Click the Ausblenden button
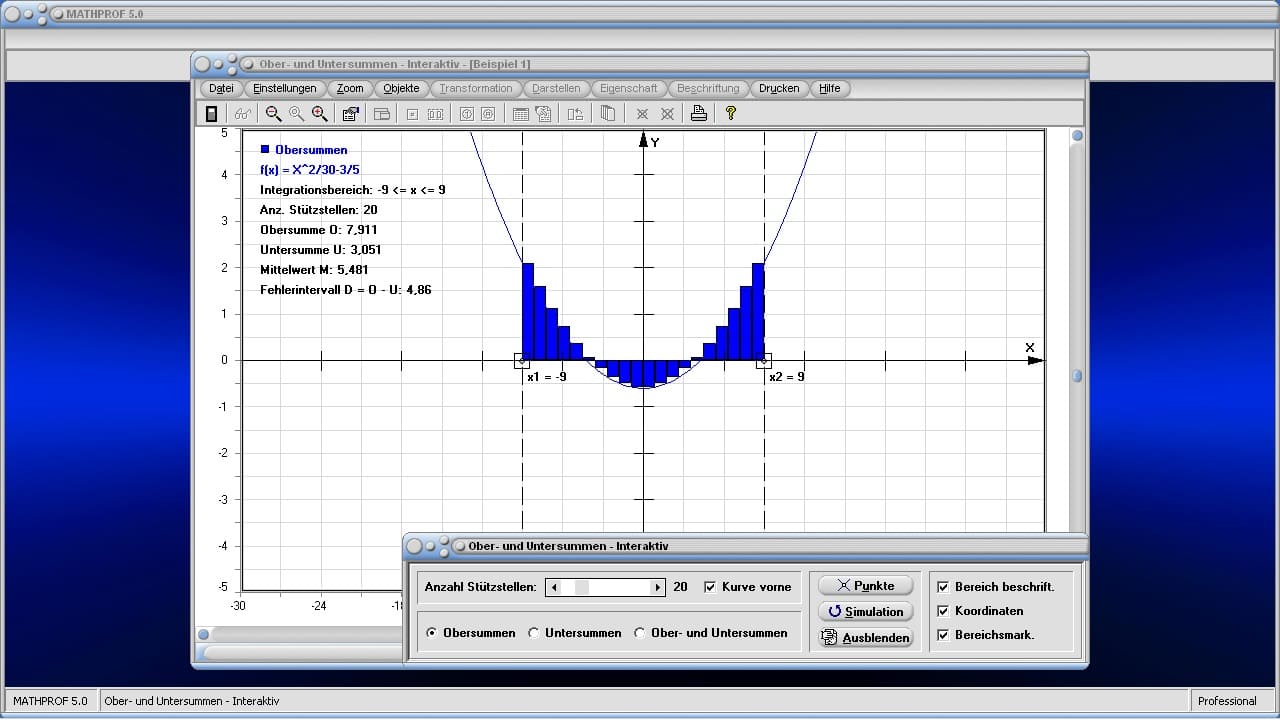The image size is (1280, 720). (866, 638)
